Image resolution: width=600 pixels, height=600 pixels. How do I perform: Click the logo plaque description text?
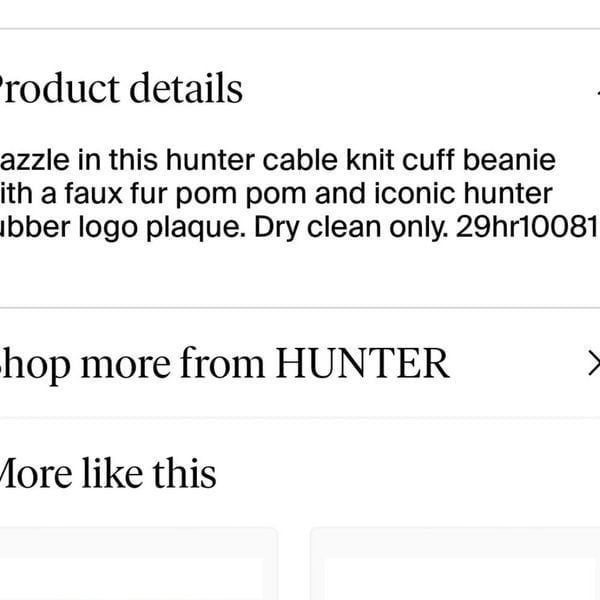point(162,228)
